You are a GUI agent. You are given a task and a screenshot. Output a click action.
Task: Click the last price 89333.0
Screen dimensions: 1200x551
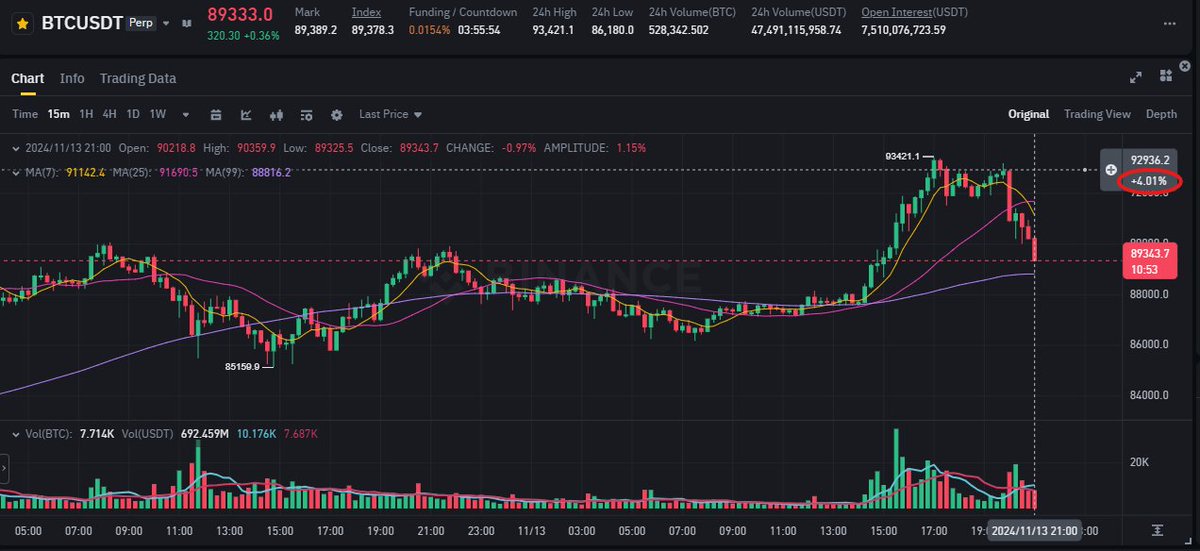pyautogui.click(x=240, y=14)
